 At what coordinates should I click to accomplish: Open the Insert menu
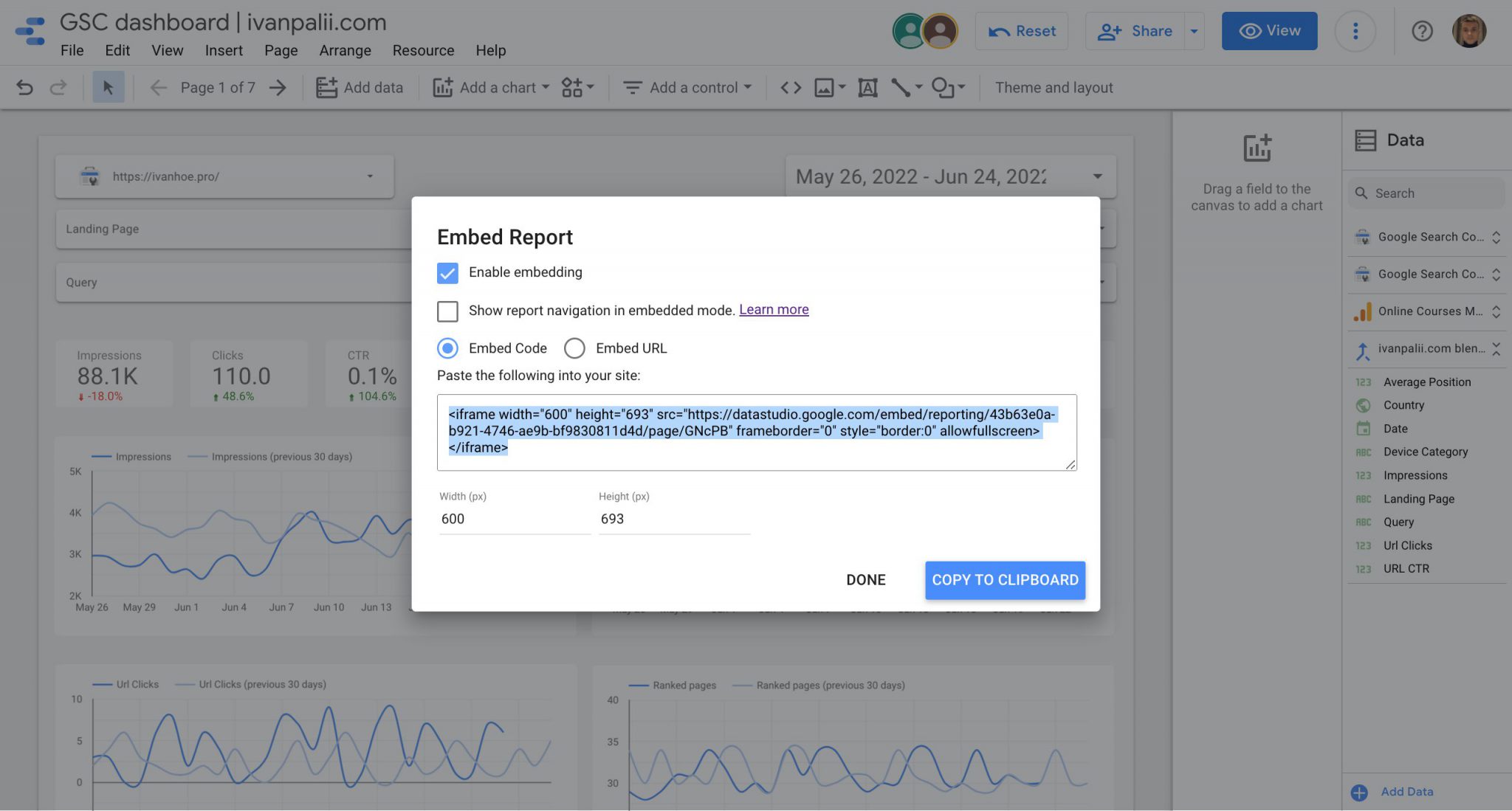point(224,50)
